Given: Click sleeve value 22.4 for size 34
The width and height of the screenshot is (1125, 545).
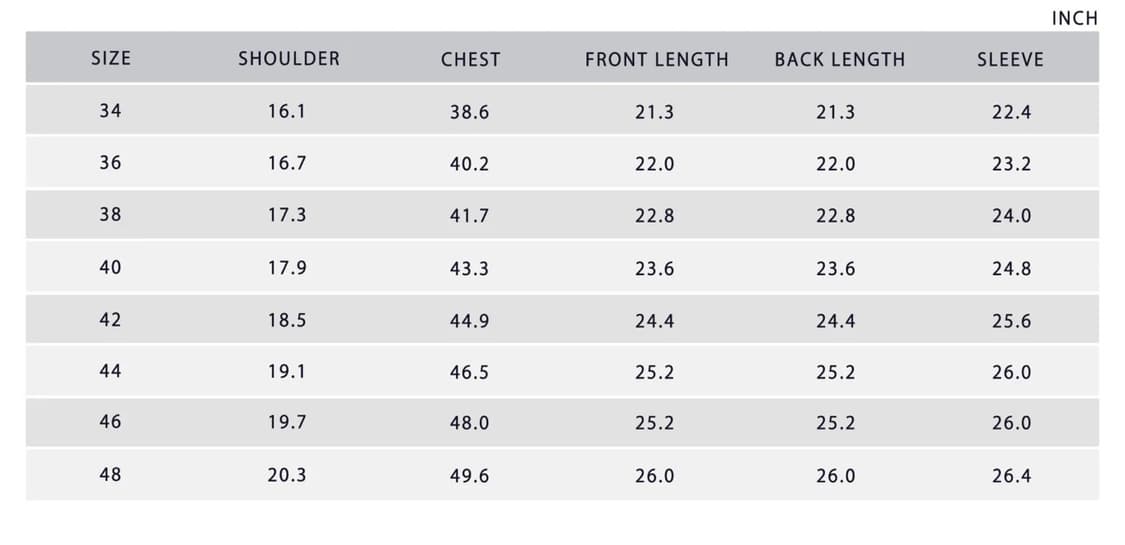Looking at the screenshot, I should [x=1011, y=112].
